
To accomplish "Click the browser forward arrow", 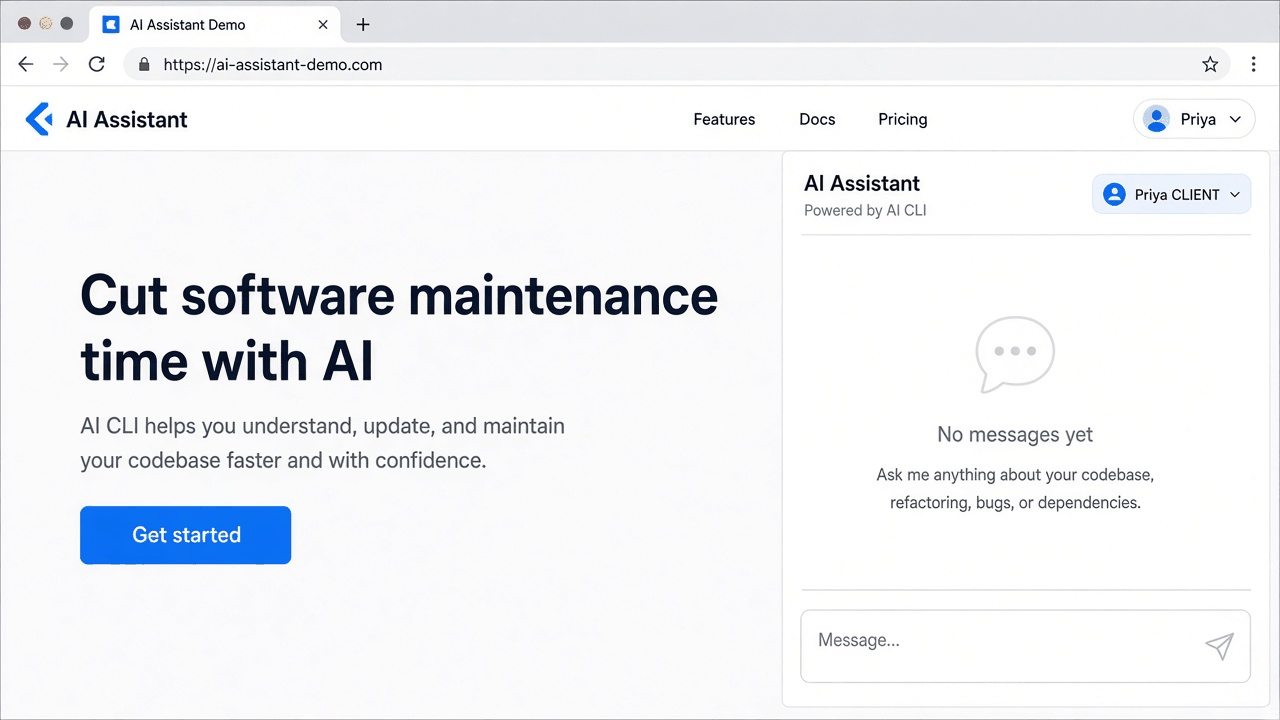I will tap(61, 64).
